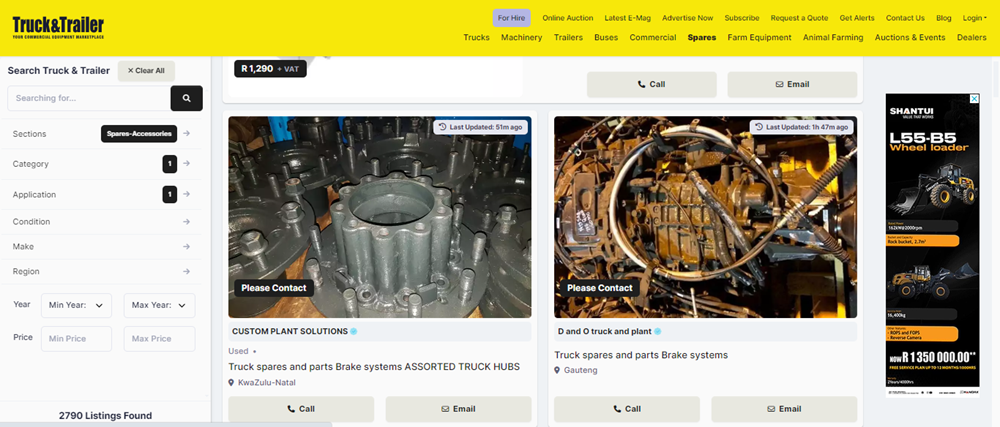Open the truck hubs listing photo
The width and height of the screenshot is (1000, 427).
(380, 217)
